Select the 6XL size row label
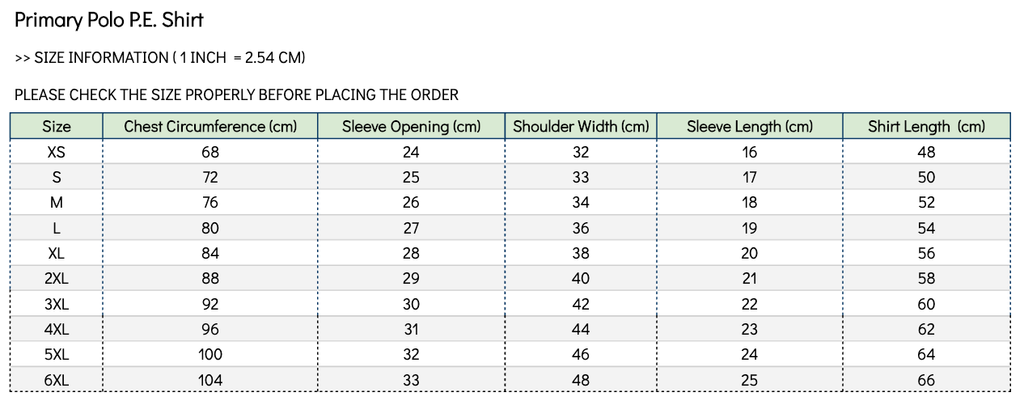The width and height of the screenshot is (1024, 404). coord(56,380)
